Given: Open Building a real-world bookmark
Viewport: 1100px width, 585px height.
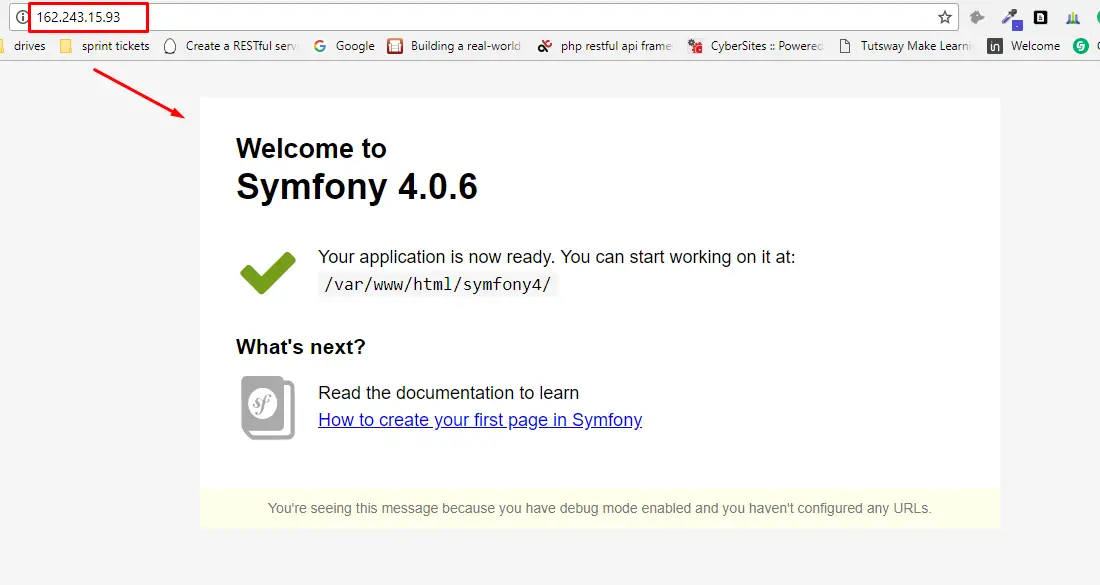Looking at the screenshot, I should click(x=455, y=46).
